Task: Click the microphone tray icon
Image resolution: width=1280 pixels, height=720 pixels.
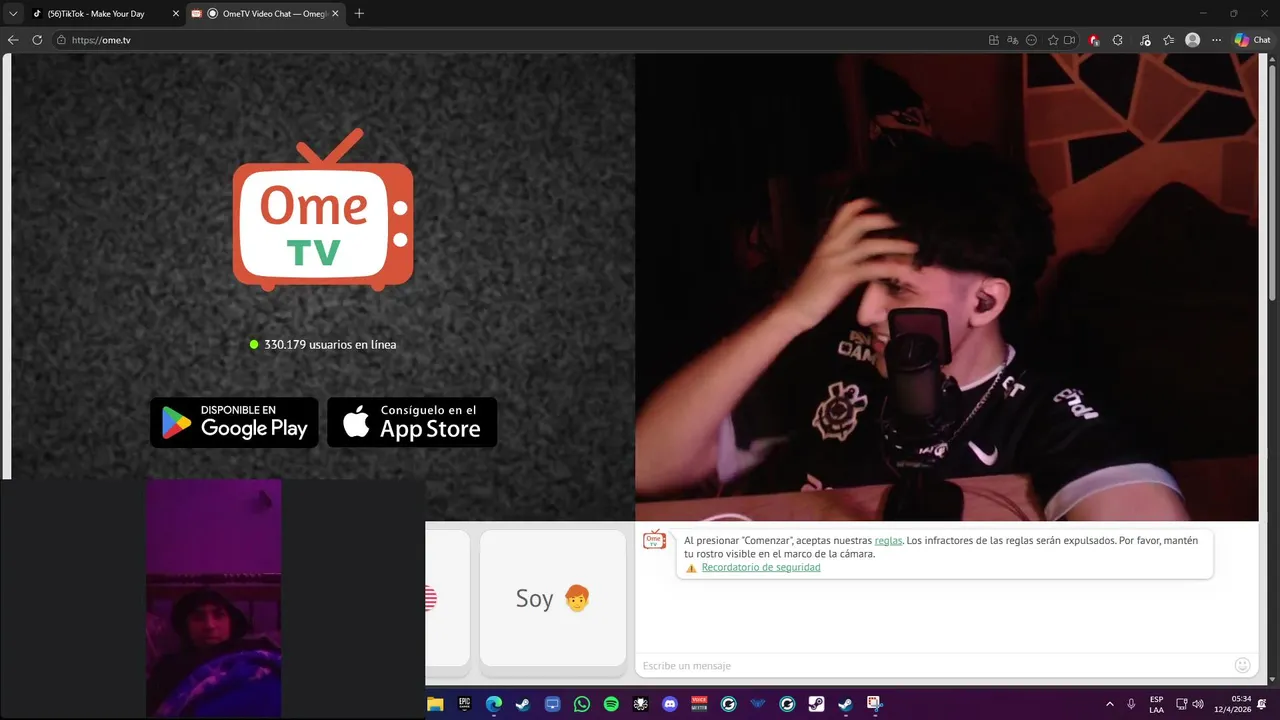Action: pyautogui.click(x=1131, y=704)
